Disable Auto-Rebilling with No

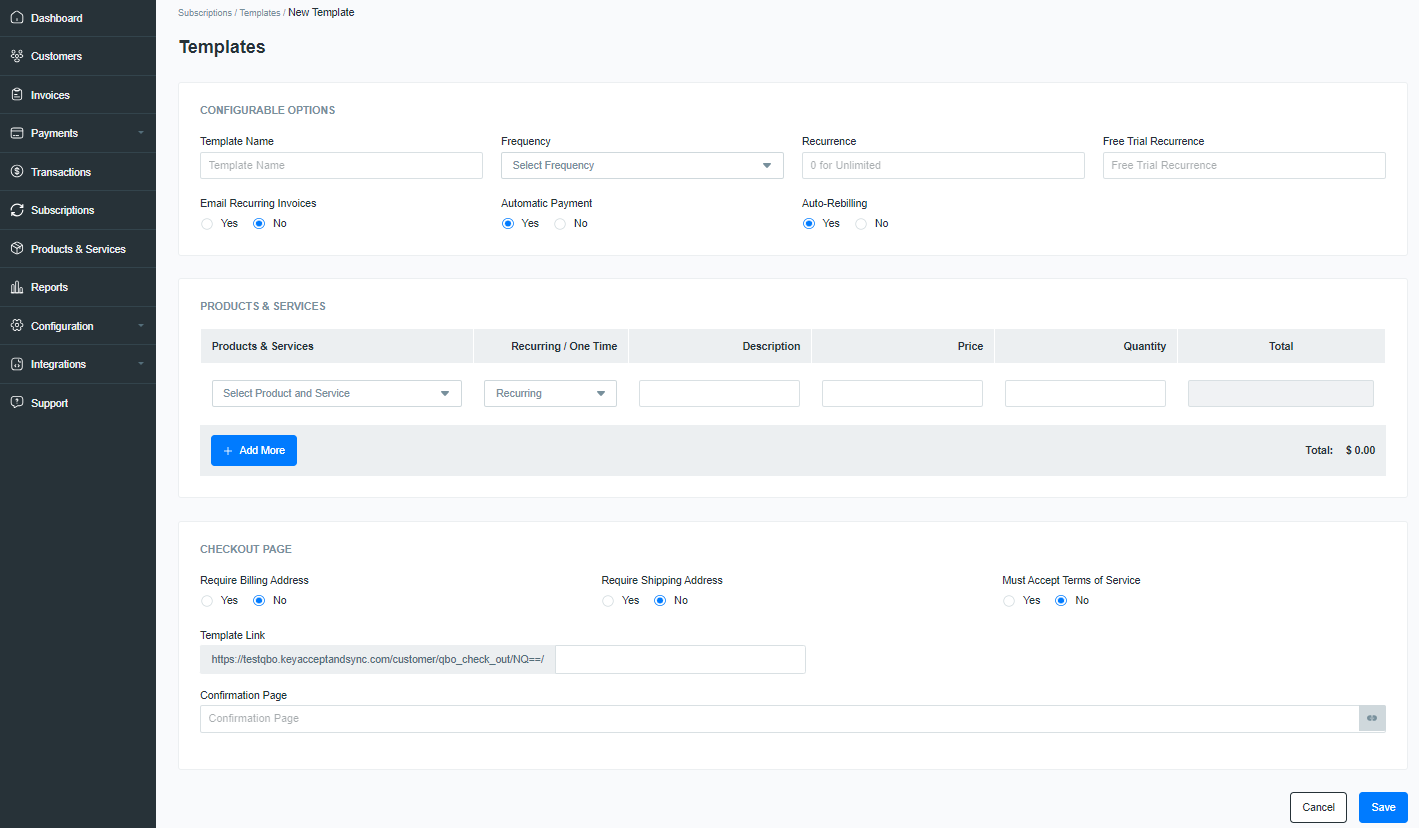[861, 224]
